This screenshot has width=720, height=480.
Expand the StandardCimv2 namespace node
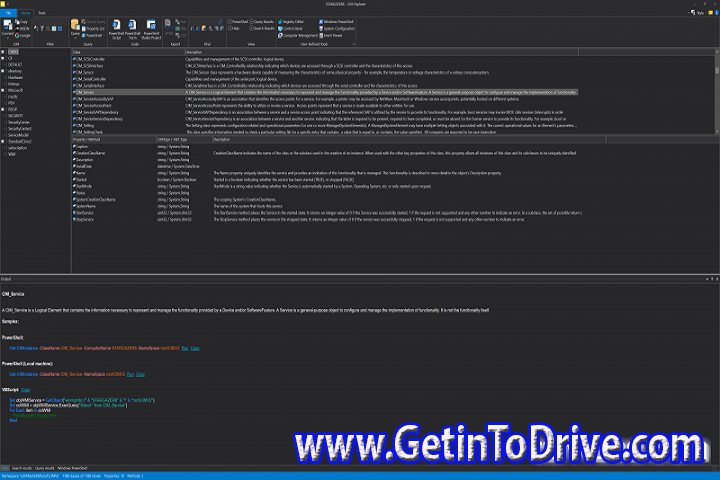[x=3, y=141]
